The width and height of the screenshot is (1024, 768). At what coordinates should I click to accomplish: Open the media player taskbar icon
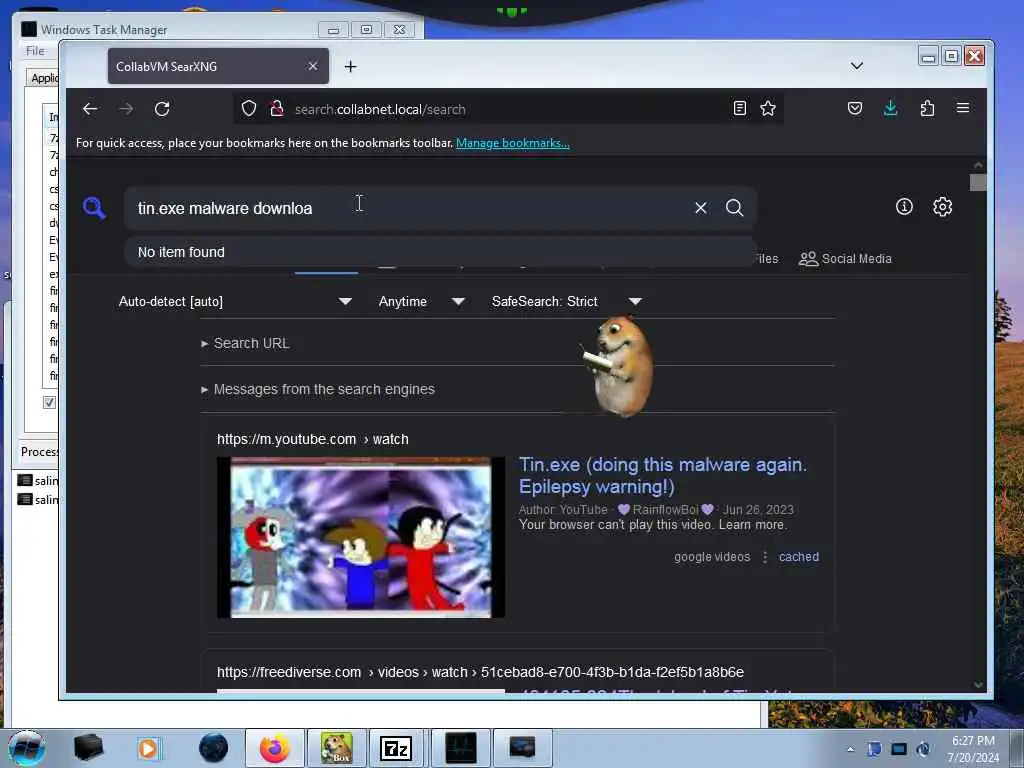[x=149, y=748]
